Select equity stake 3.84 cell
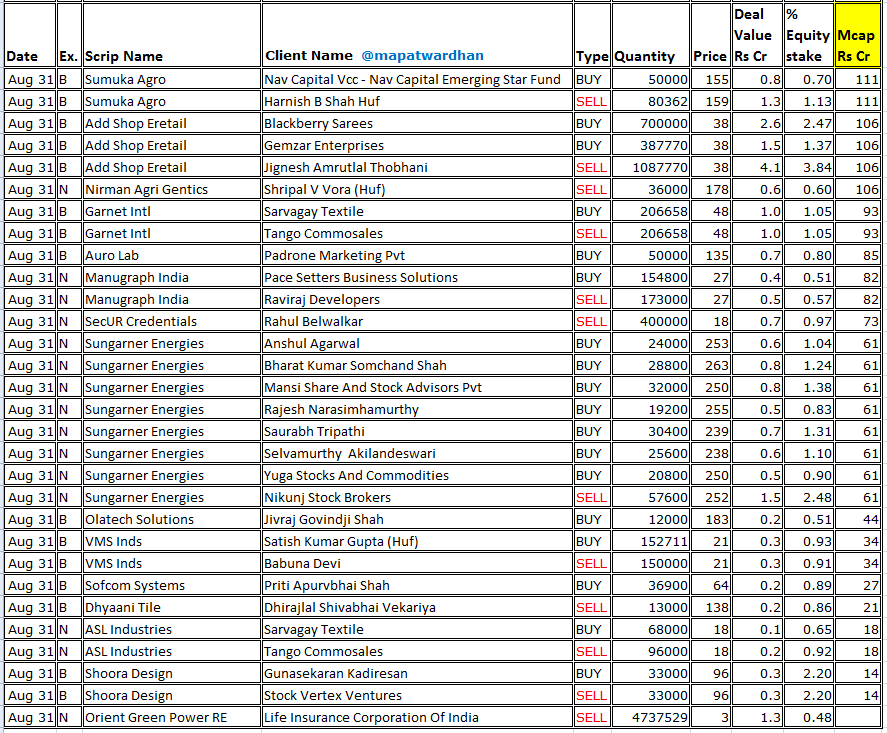The height and width of the screenshot is (733, 887). pyautogui.click(x=809, y=167)
